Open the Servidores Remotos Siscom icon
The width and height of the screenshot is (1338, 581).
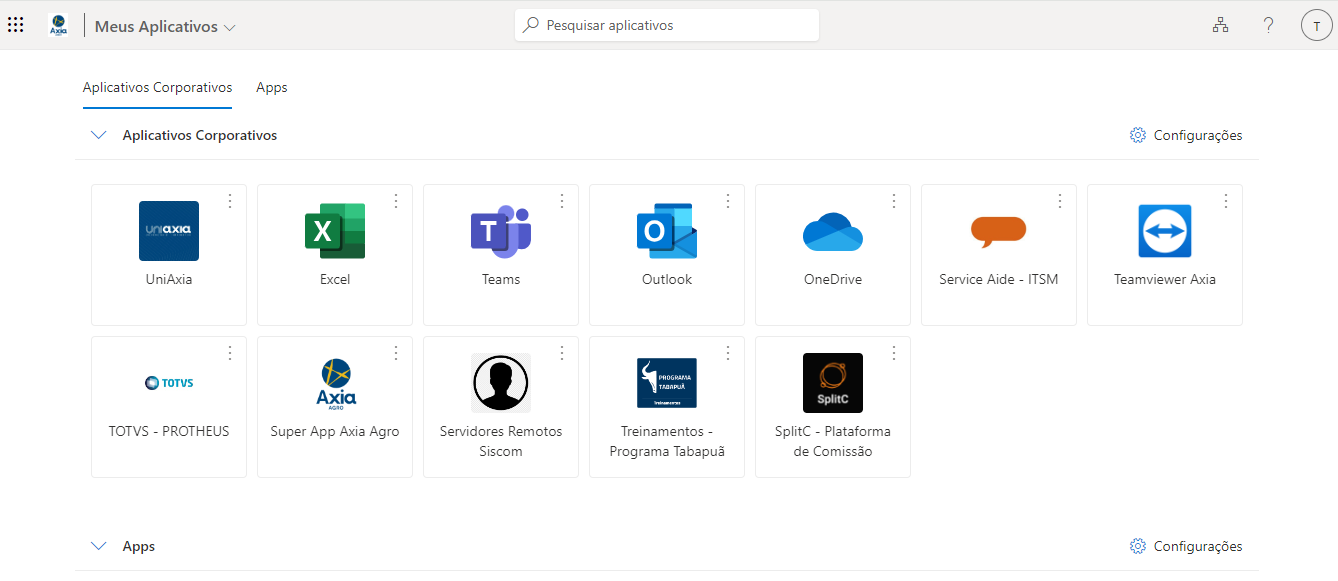click(501, 383)
